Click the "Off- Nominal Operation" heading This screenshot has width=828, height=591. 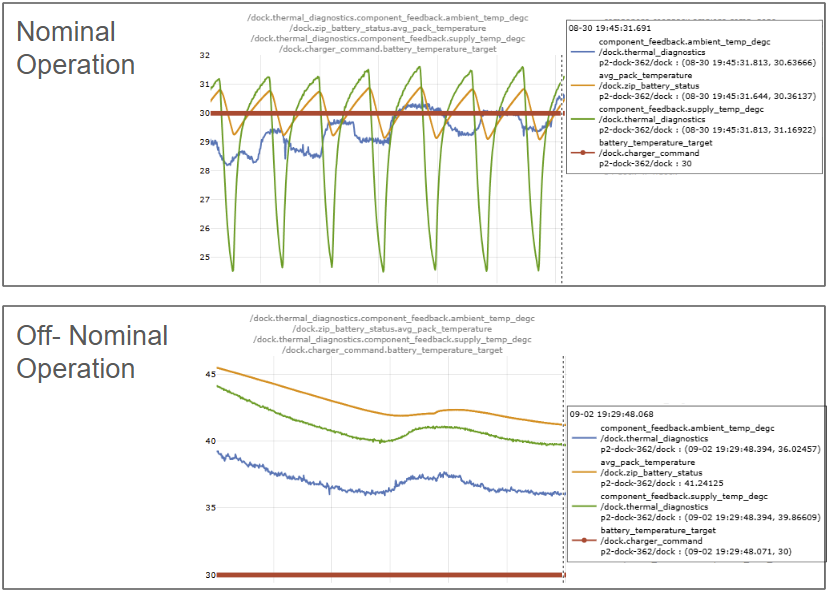coord(92,352)
